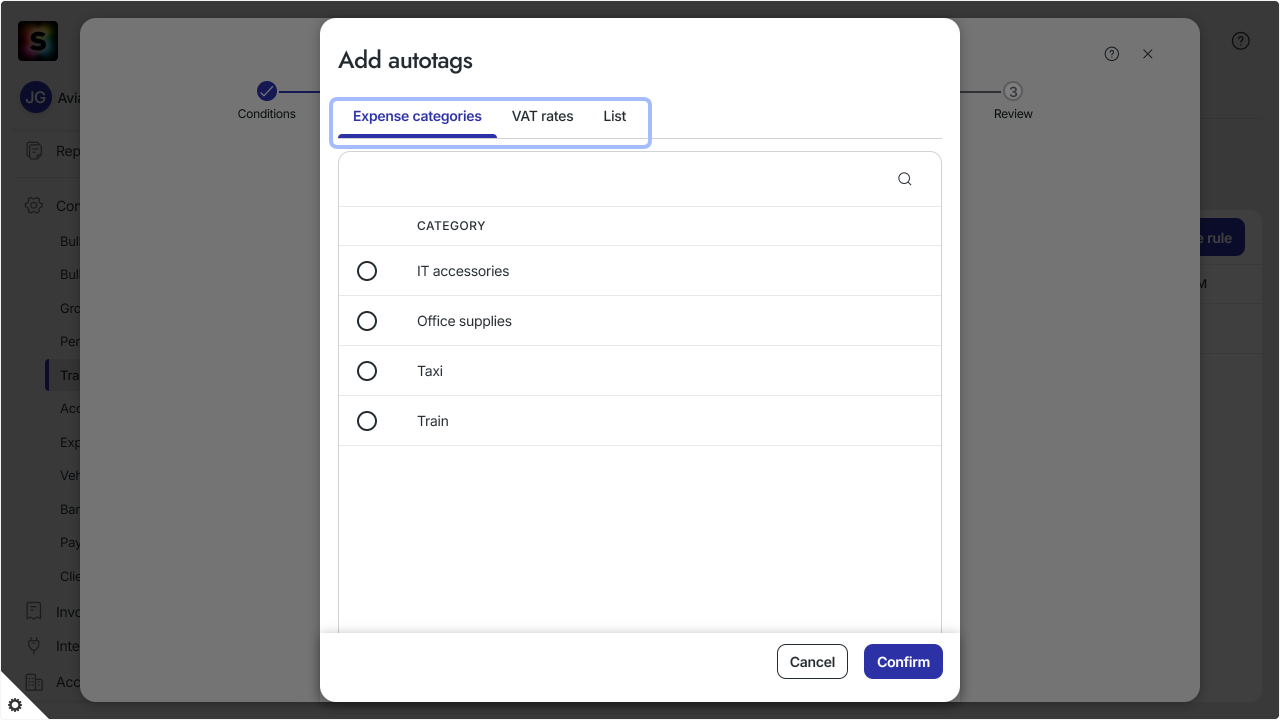The height and width of the screenshot is (720, 1280).
Task: Select the Office supplies radio button
Action: pyautogui.click(x=367, y=321)
